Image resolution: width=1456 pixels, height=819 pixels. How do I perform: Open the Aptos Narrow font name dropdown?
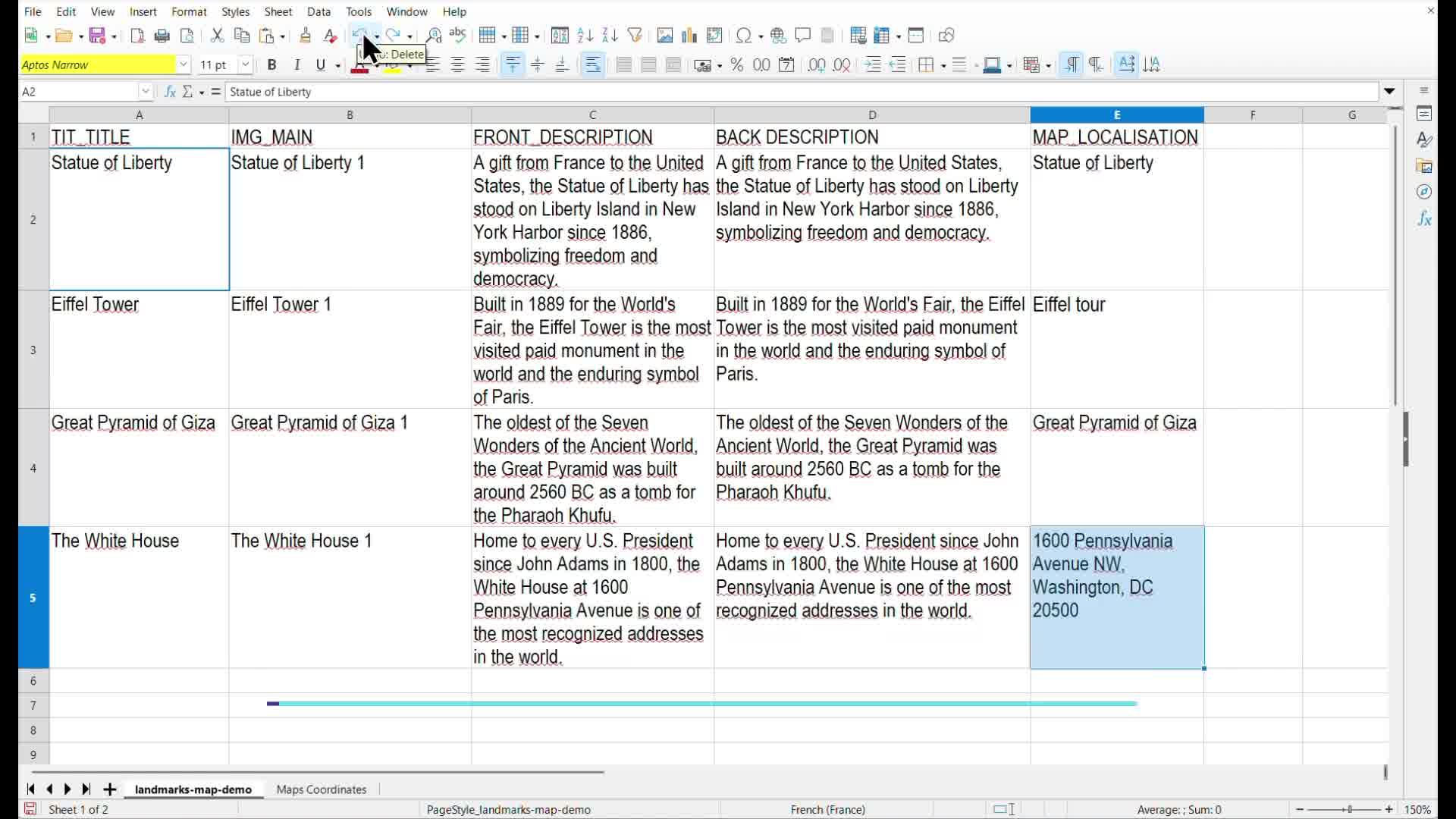pos(184,65)
